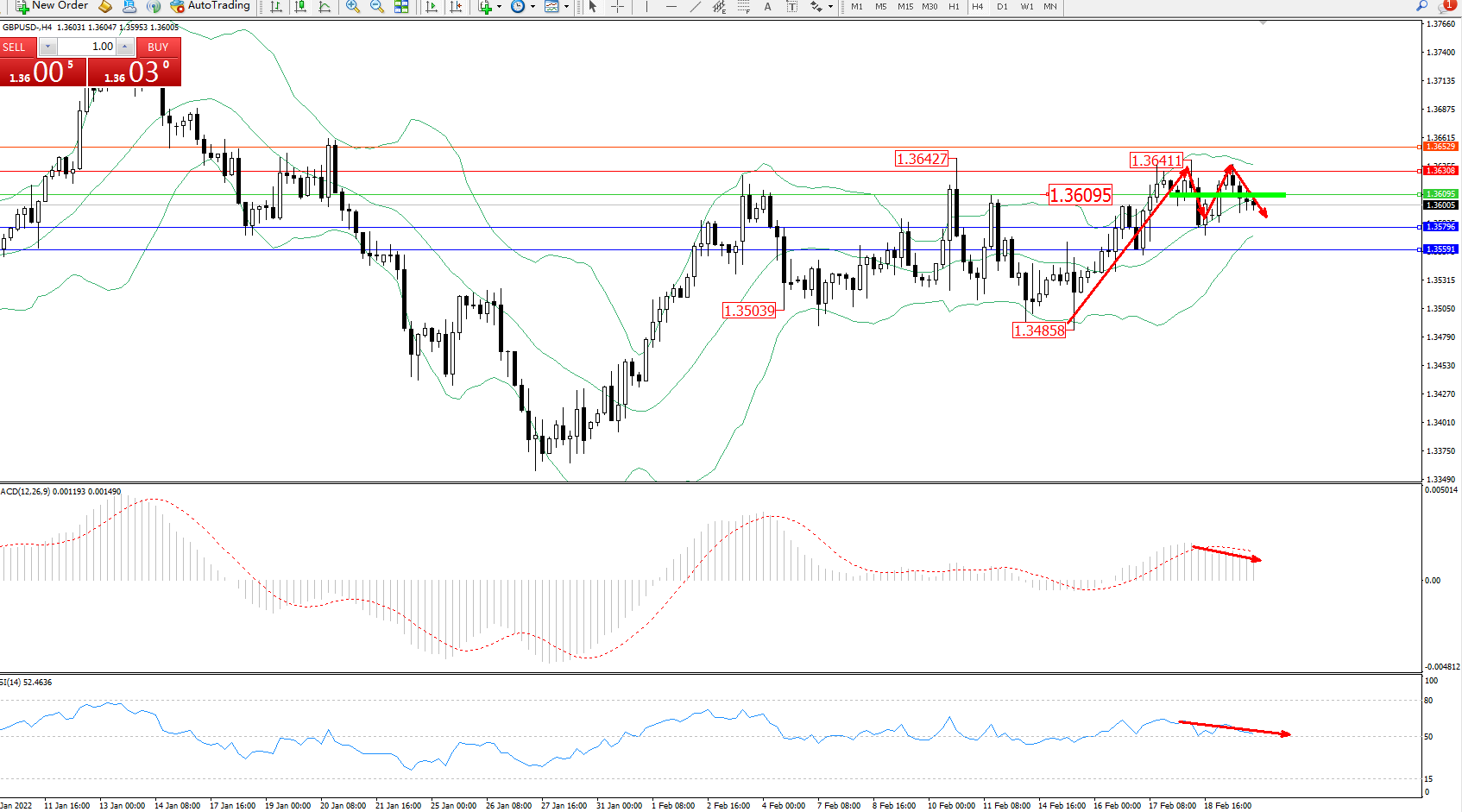Screen dimensions: 1462x812
Task: Toggle the chart Auto Scroll icon
Action: click(432, 7)
